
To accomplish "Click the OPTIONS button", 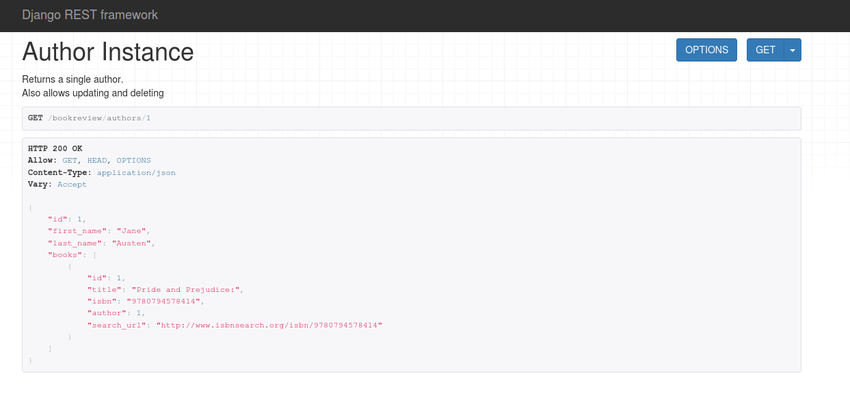I will 706,50.
